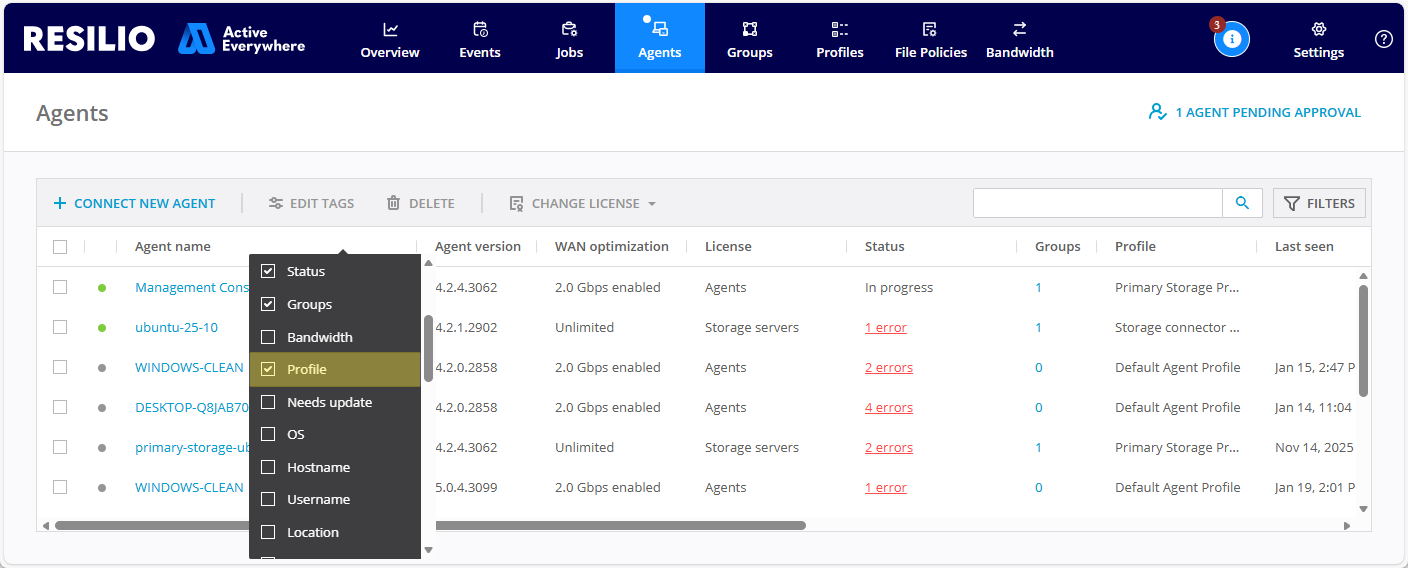Click the horizontal table scrollbar
Screen dimensions: 1408x568
tap(620, 525)
